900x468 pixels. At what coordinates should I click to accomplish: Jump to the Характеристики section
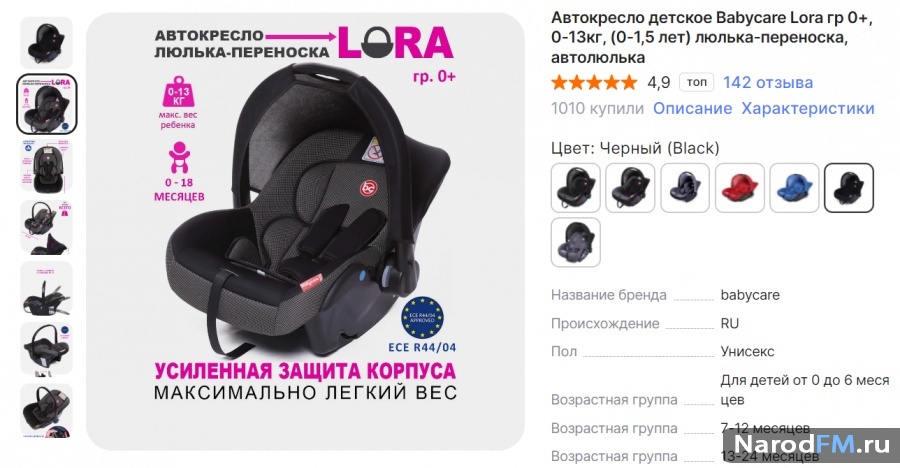pos(808,109)
